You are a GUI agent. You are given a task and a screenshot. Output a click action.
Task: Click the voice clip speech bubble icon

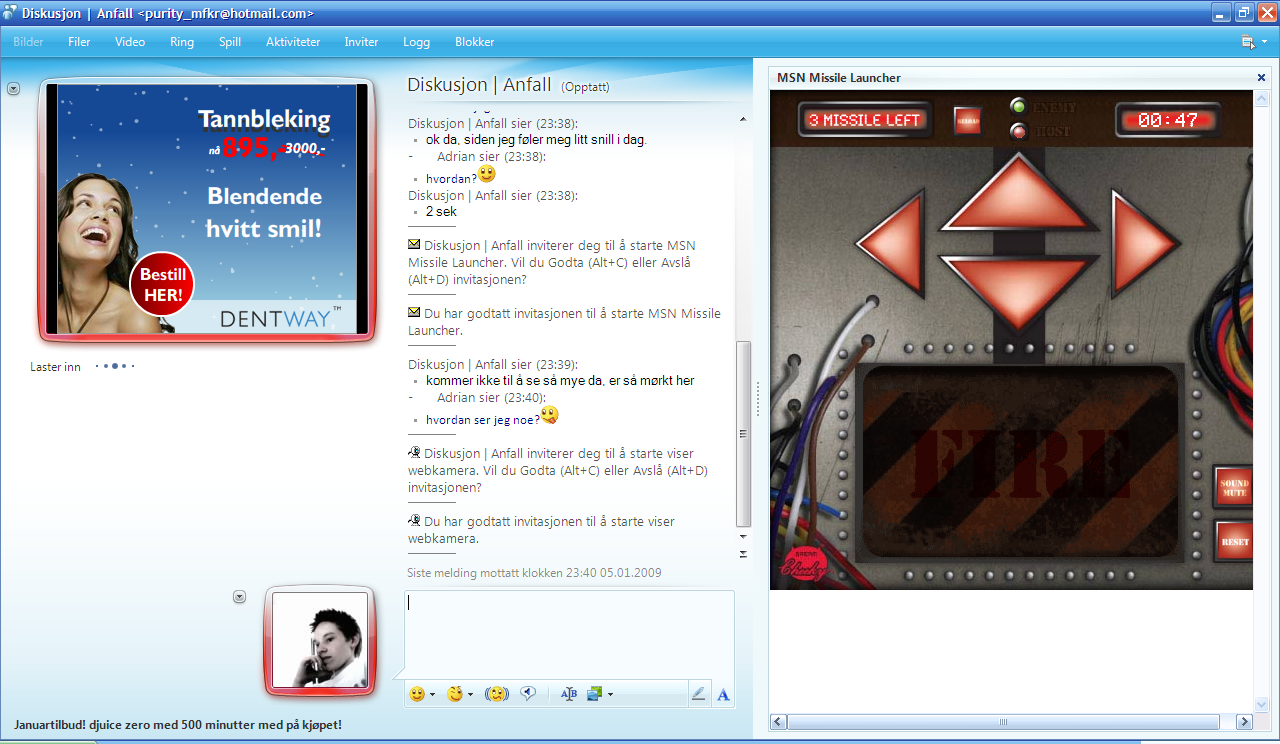pyautogui.click(x=528, y=694)
